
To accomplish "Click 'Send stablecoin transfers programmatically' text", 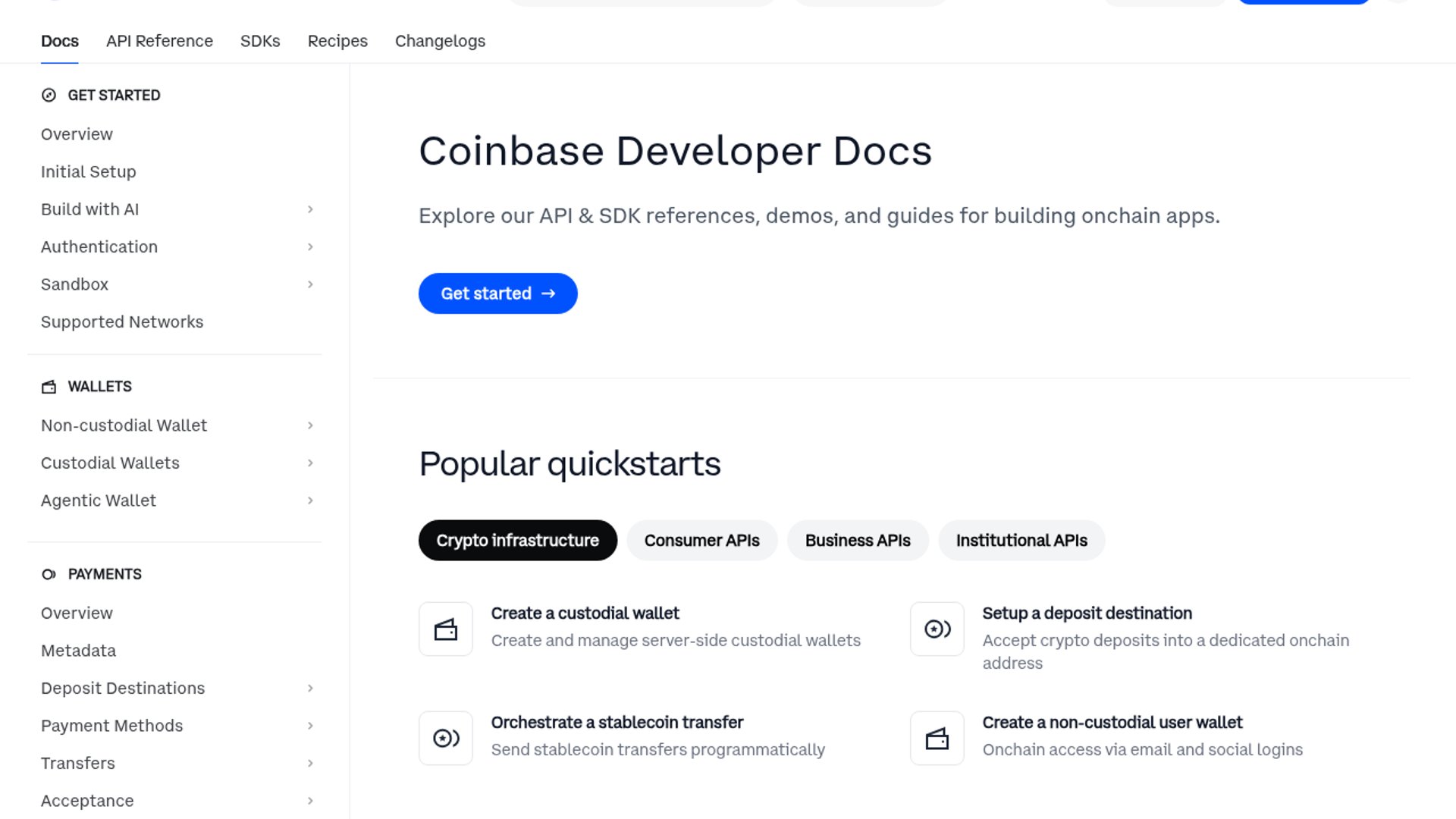I will pos(657,749).
